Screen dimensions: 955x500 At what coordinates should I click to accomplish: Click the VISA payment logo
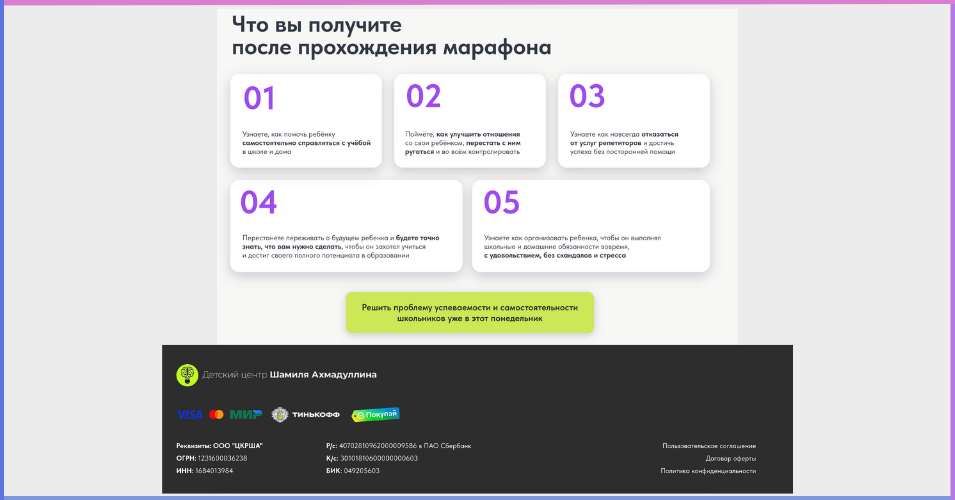coord(189,415)
